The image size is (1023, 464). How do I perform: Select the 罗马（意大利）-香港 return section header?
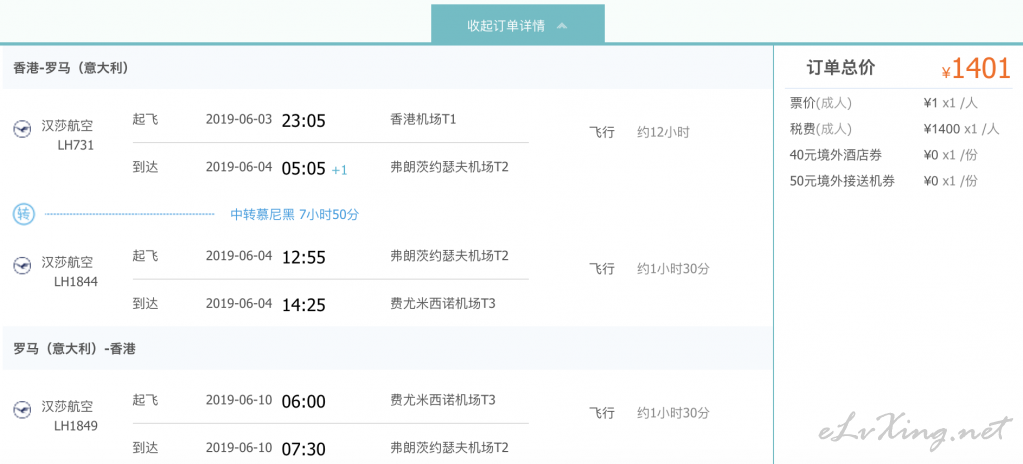[x=74, y=349]
